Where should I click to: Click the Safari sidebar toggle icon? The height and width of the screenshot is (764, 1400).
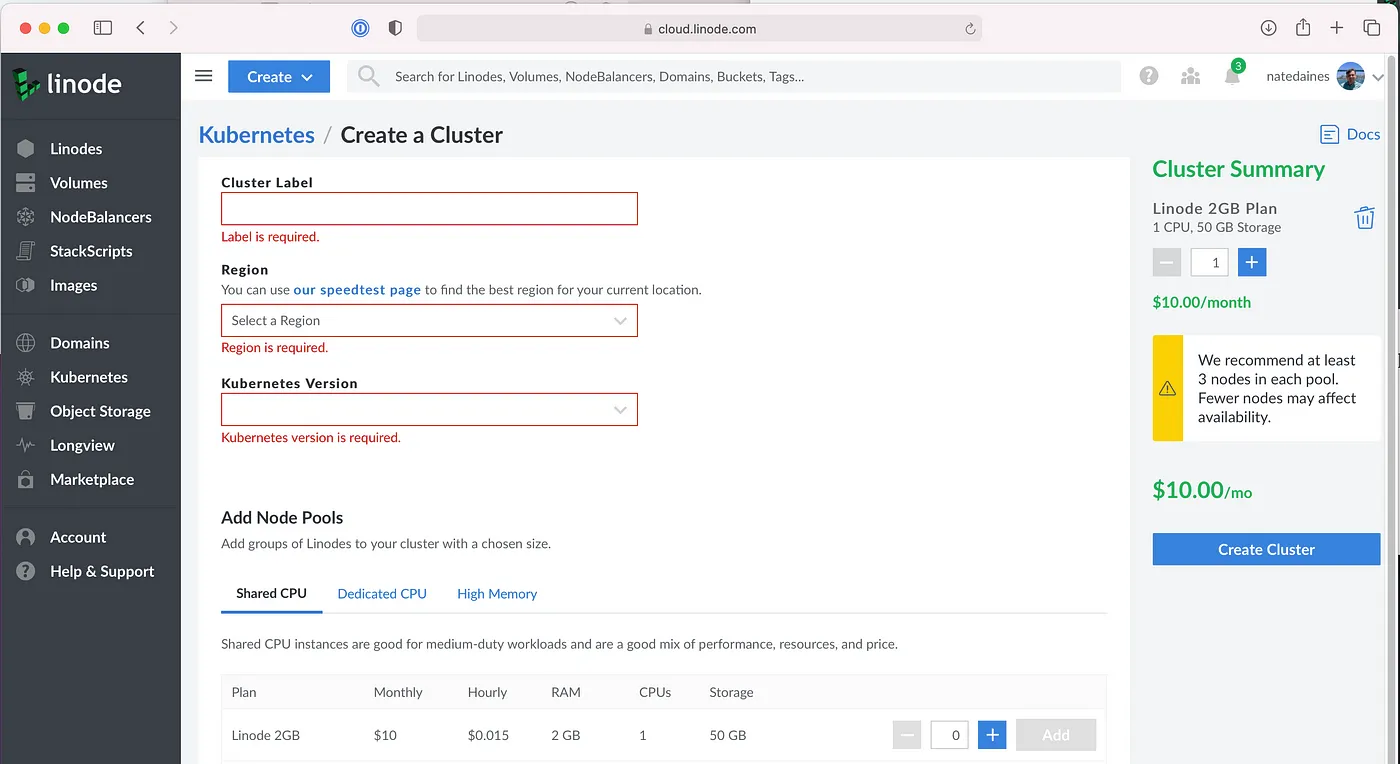[x=103, y=28]
